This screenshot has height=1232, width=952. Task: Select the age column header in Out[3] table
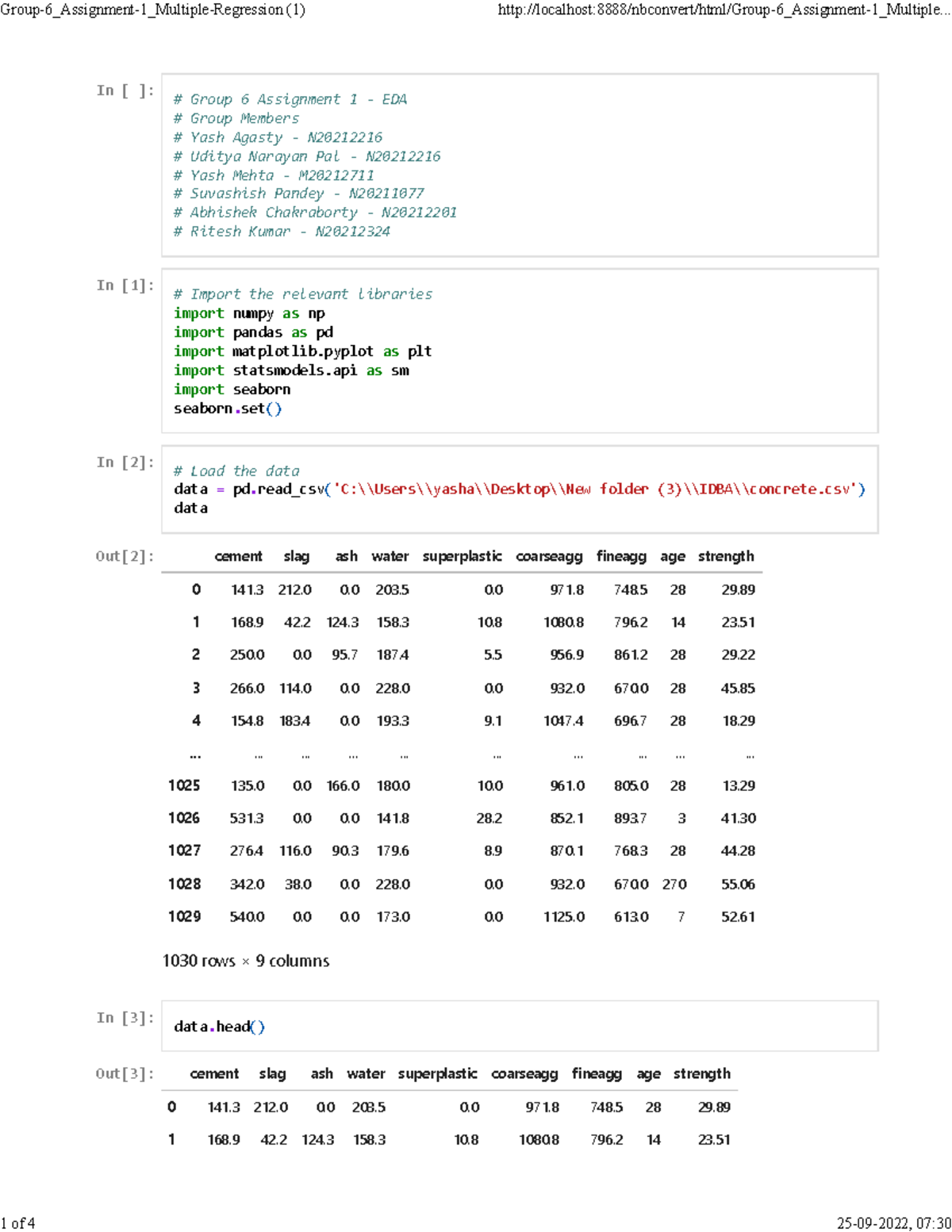click(648, 1073)
